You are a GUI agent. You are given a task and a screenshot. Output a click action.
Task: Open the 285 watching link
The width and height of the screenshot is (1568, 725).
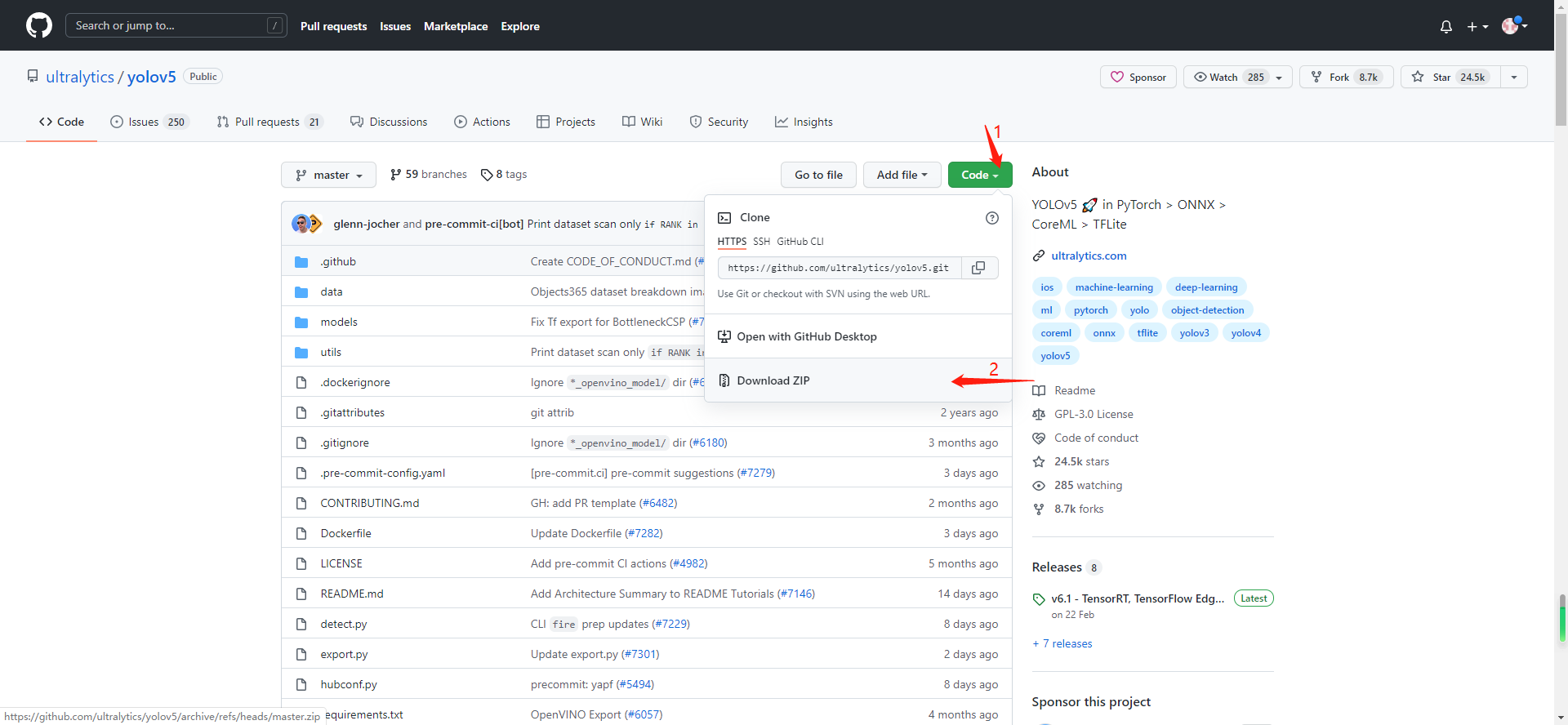[x=1088, y=485]
